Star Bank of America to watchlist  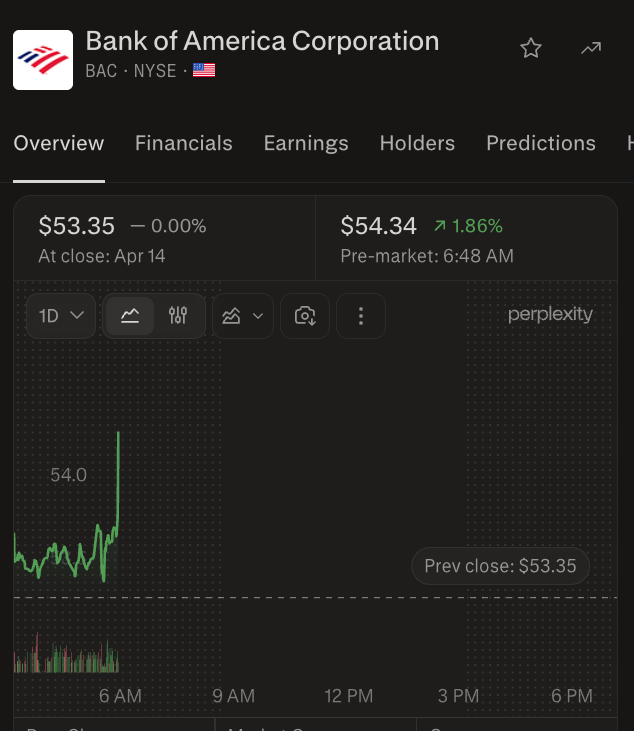click(531, 48)
